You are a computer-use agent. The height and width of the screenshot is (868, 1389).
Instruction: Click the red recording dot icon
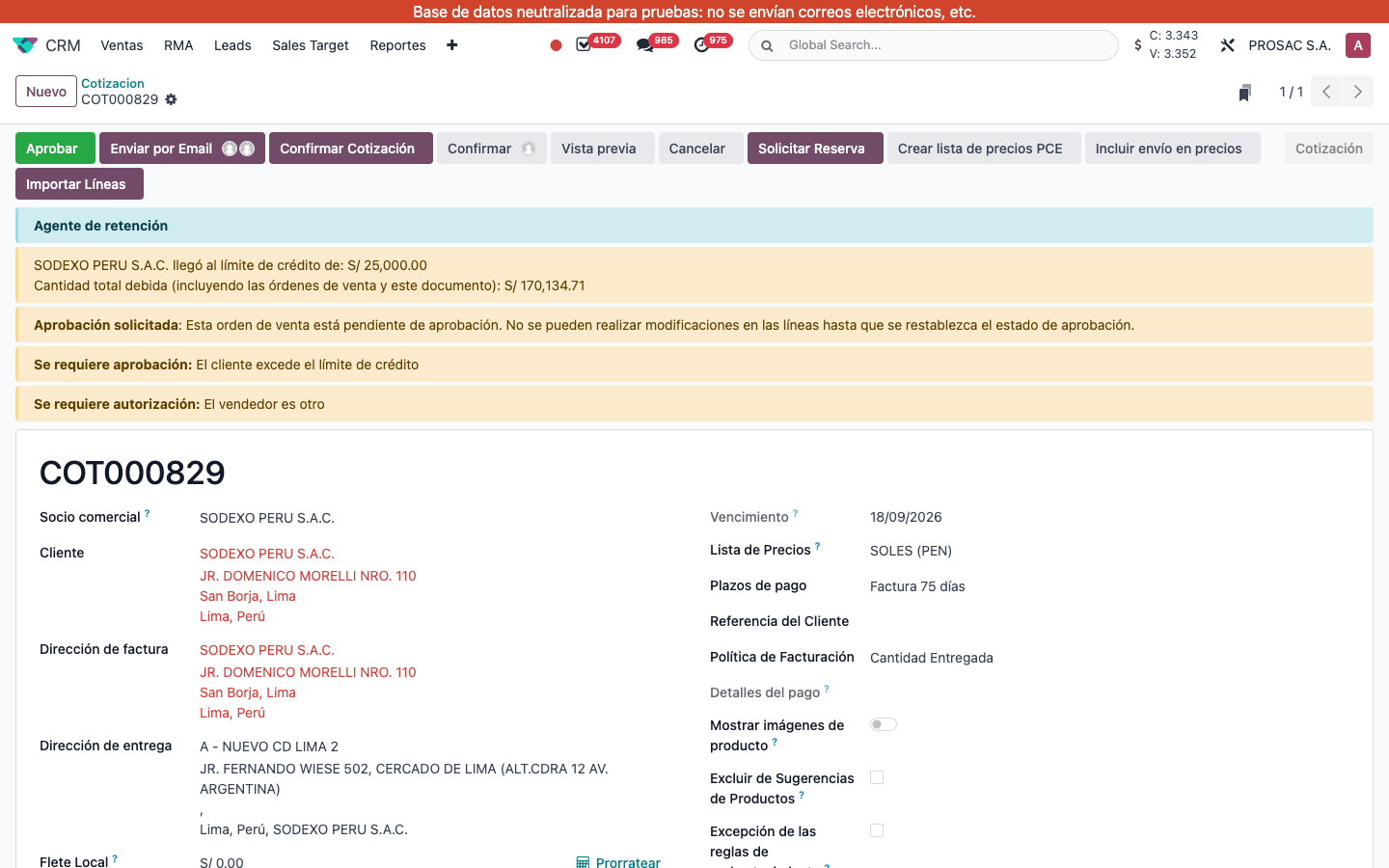click(x=556, y=45)
